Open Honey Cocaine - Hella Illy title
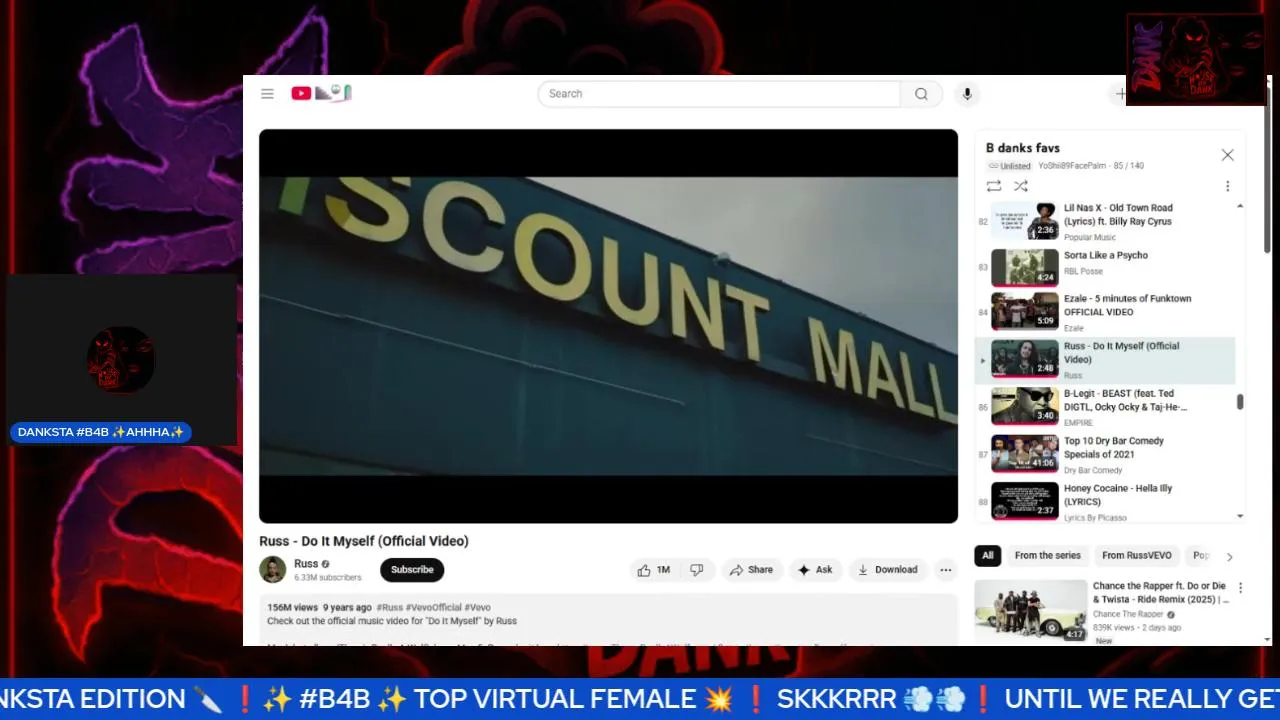This screenshot has height=720, width=1280. pyautogui.click(x=1118, y=495)
